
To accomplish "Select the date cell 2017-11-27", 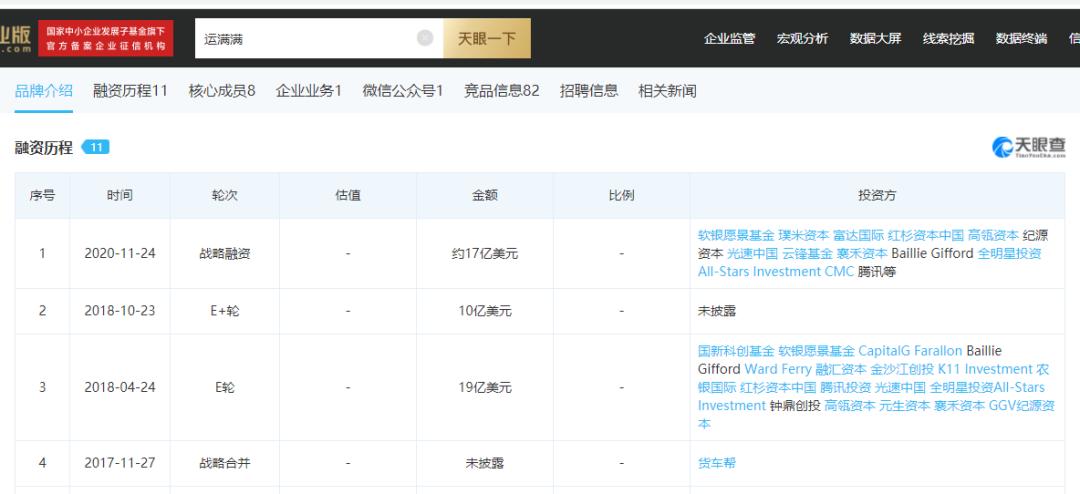I will coord(120,463).
